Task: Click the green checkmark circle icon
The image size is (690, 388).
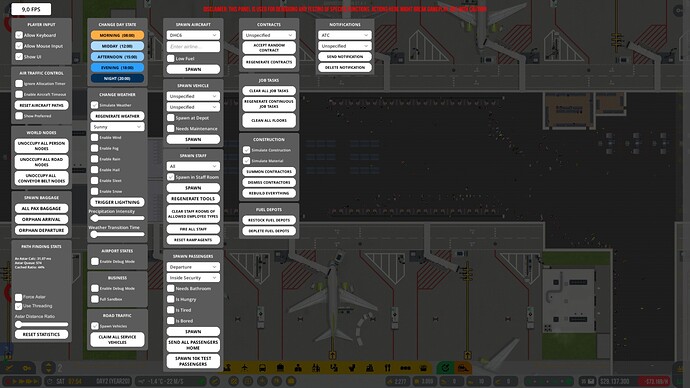Action: [445, 368]
